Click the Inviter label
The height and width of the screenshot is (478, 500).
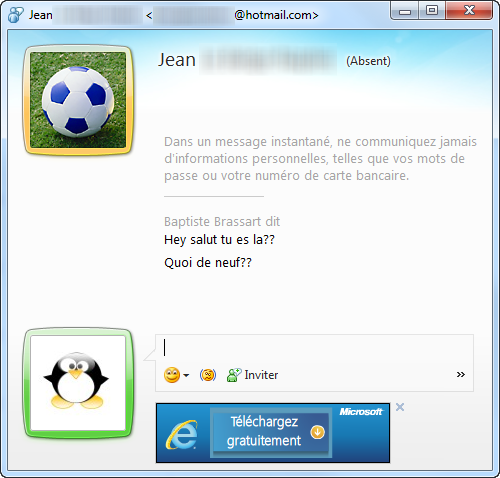click(261, 375)
